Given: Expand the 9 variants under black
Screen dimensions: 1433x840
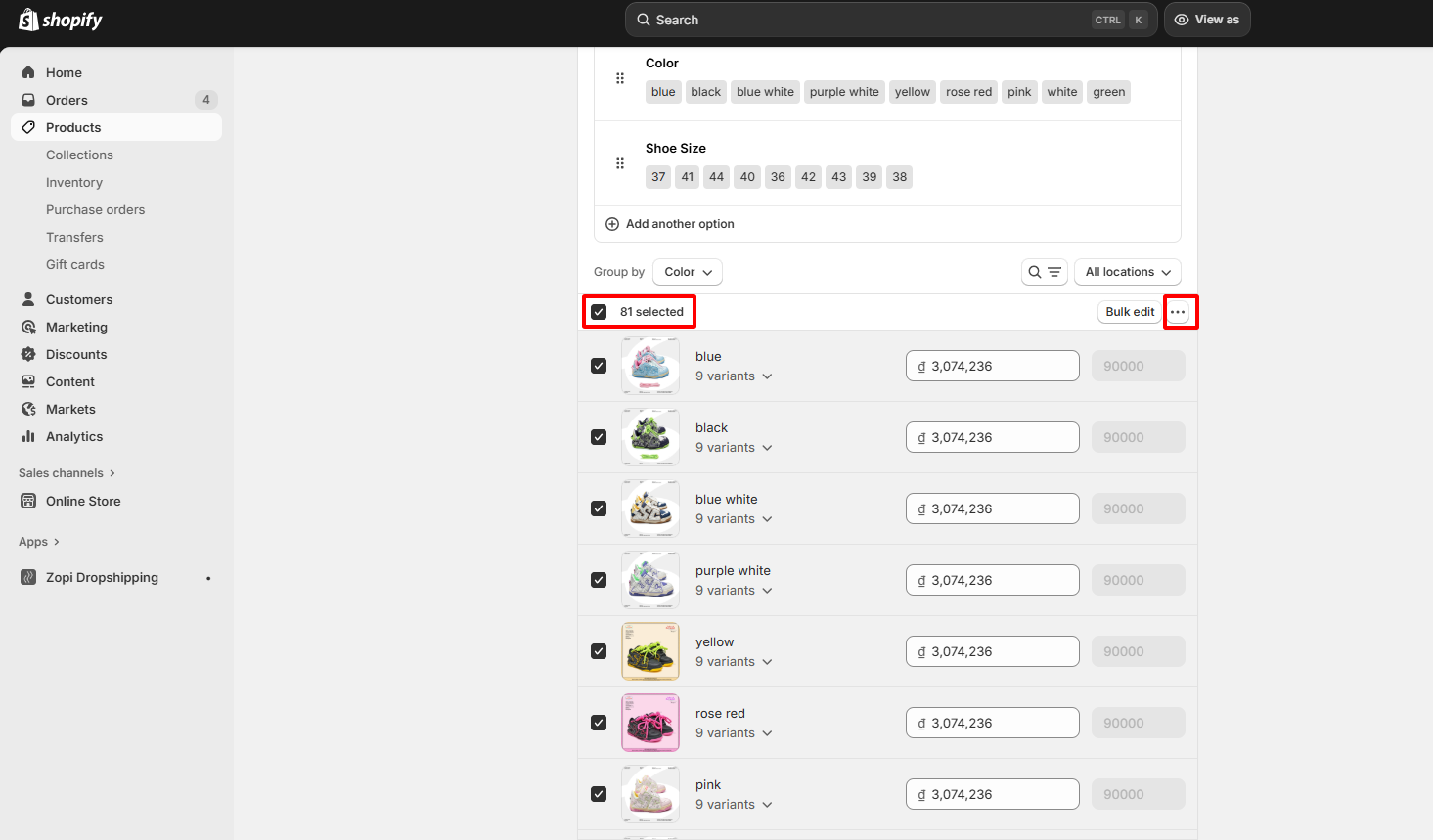Looking at the screenshot, I should click(x=734, y=448).
